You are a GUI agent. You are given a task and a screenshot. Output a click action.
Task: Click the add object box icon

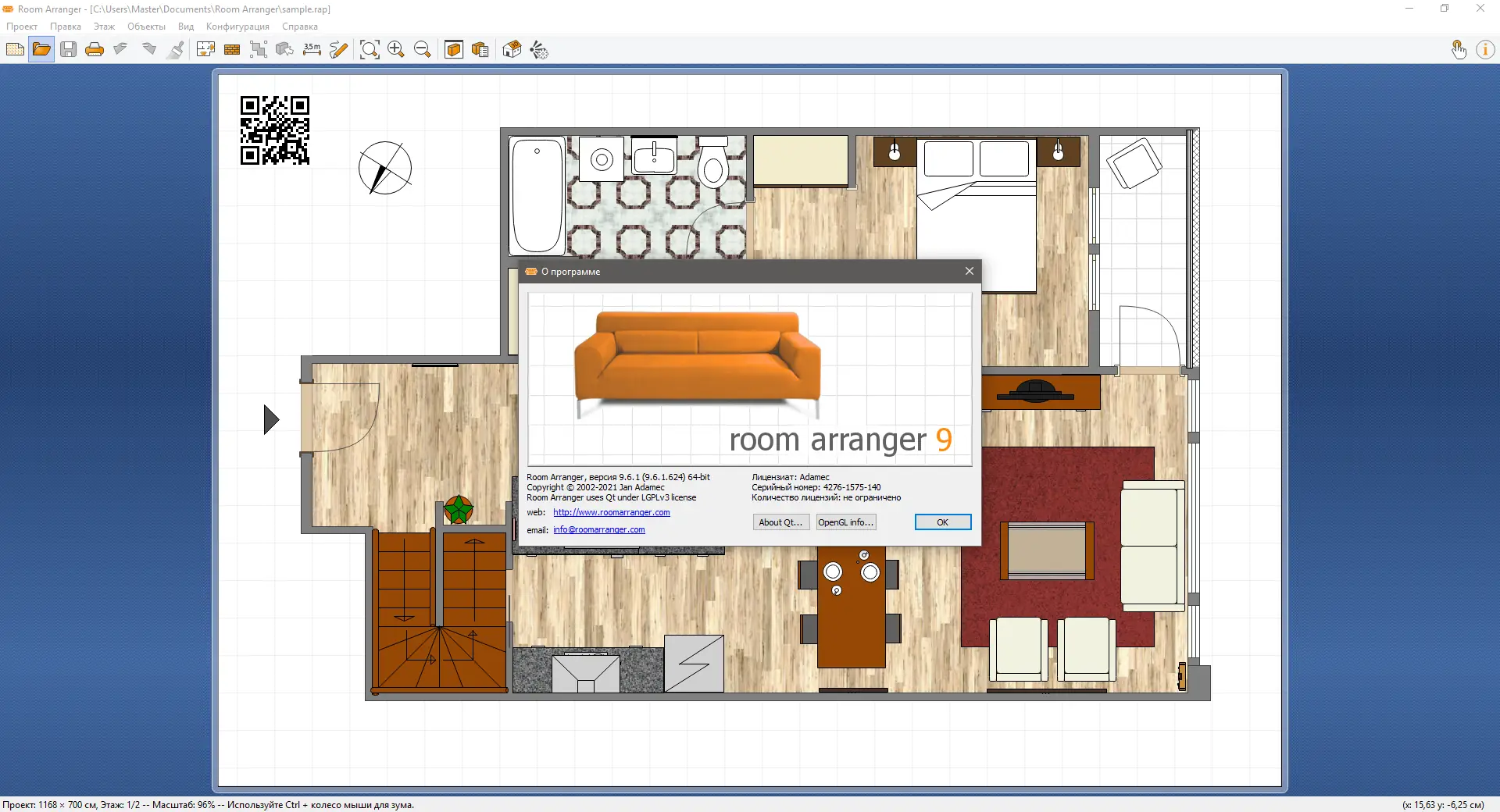tap(285, 50)
